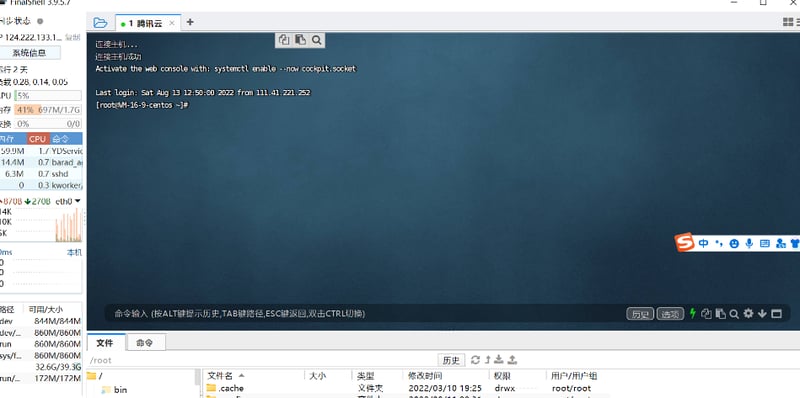The width and height of the screenshot is (800, 398).
Task: Click the download arrow icon in command bar
Action: coord(762,313)
